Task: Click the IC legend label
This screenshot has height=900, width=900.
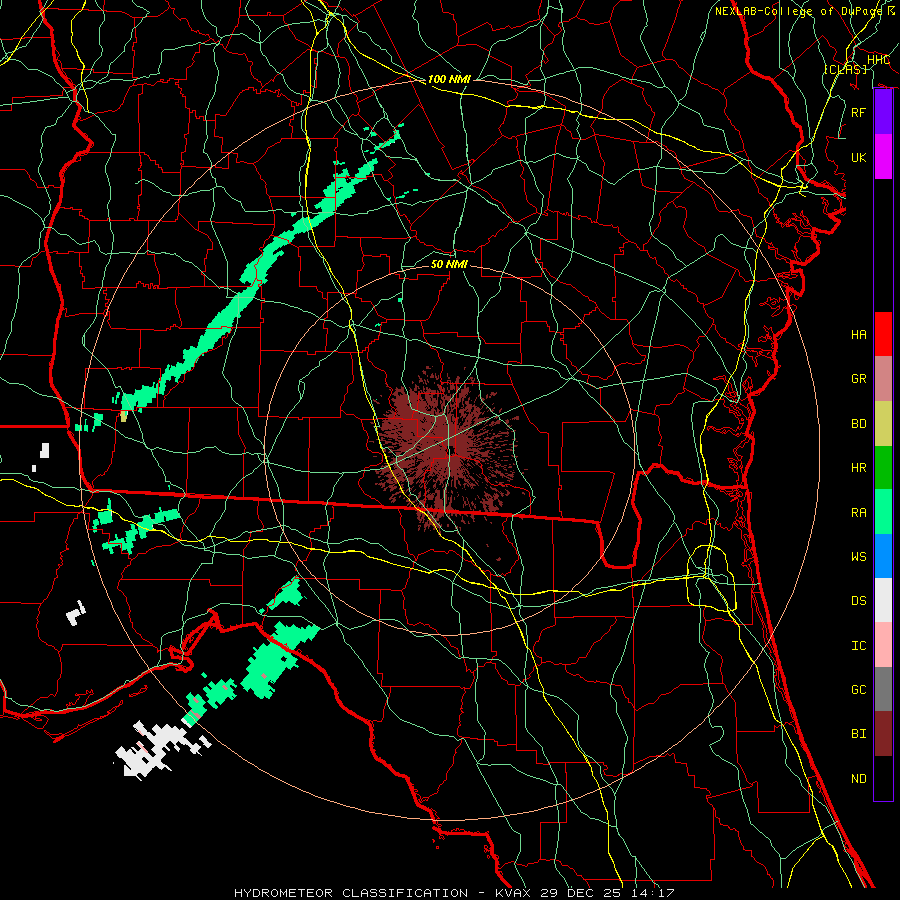Action: [858, 646]
